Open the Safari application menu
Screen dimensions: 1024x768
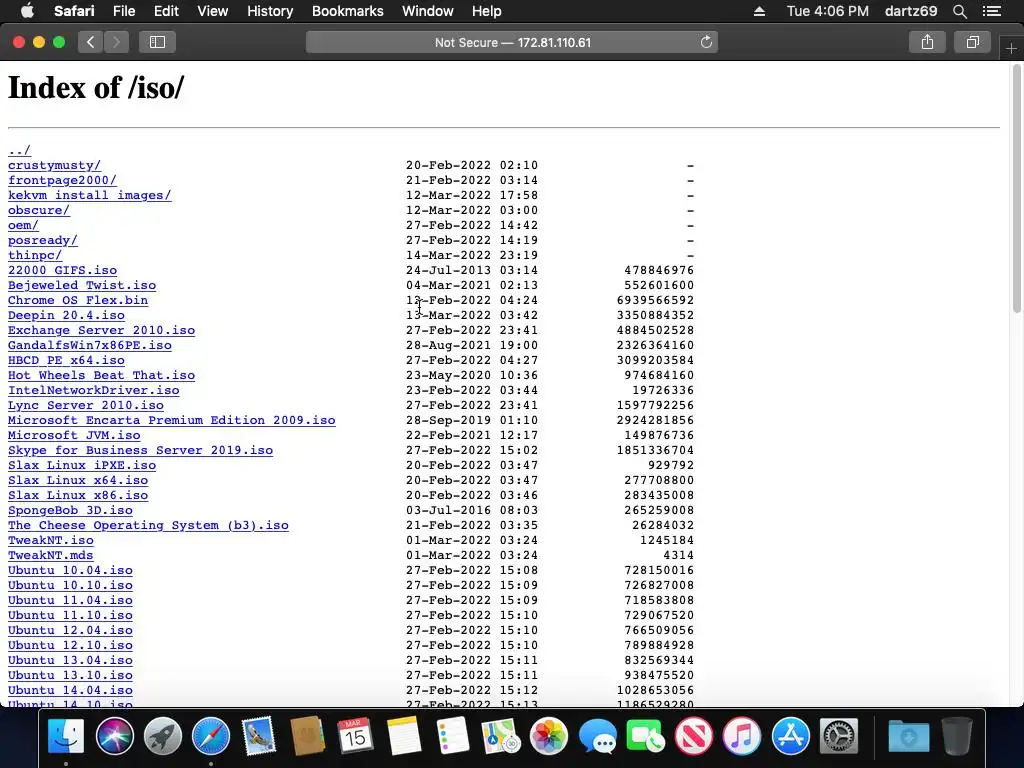tap(74, 11)
